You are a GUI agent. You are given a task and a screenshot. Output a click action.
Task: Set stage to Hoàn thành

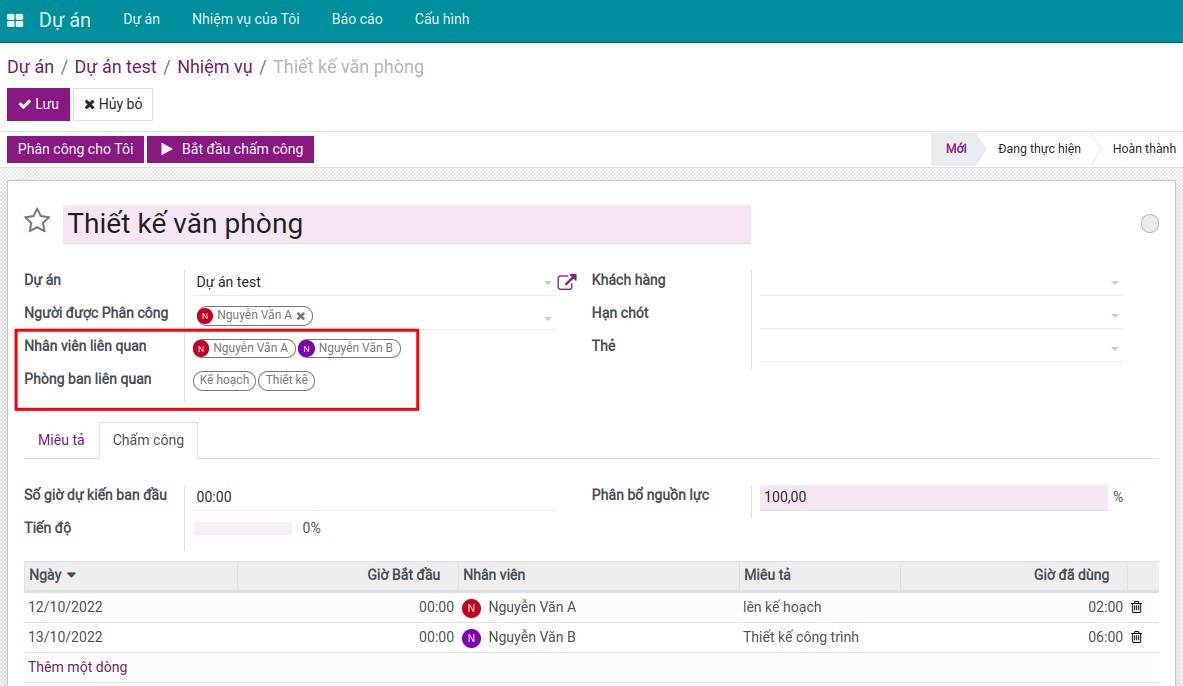pyautogui.click(x=1143, y=149)
